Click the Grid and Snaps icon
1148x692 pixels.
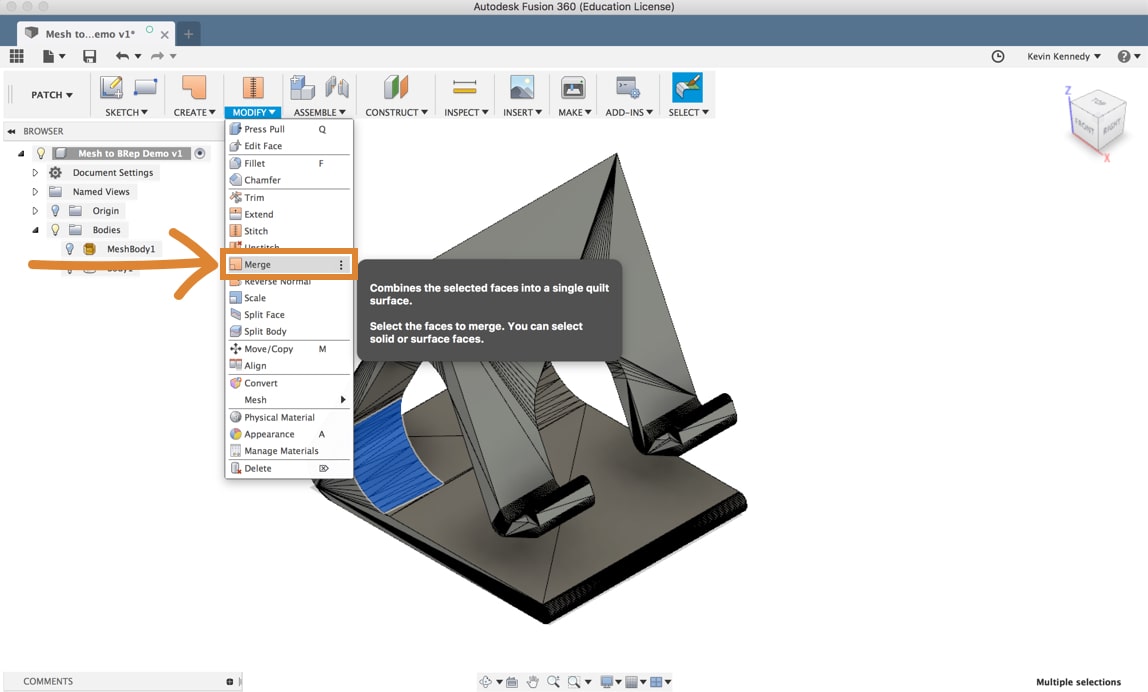pos(632,682)
